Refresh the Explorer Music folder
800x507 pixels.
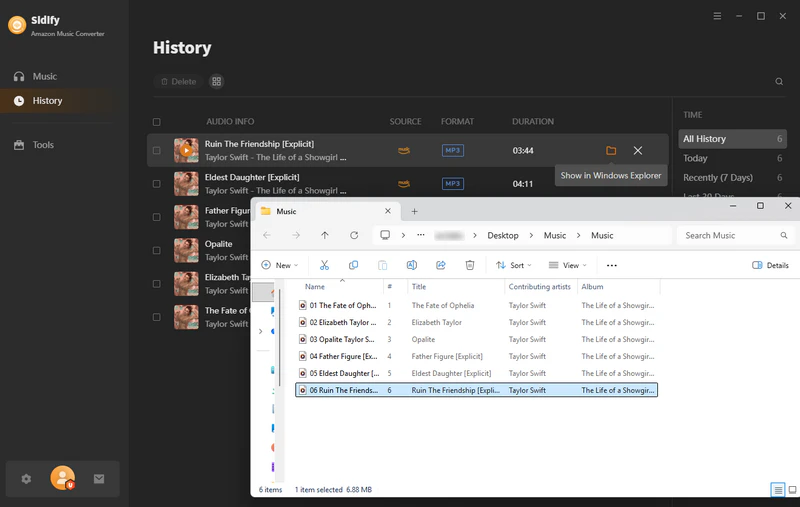354,235
